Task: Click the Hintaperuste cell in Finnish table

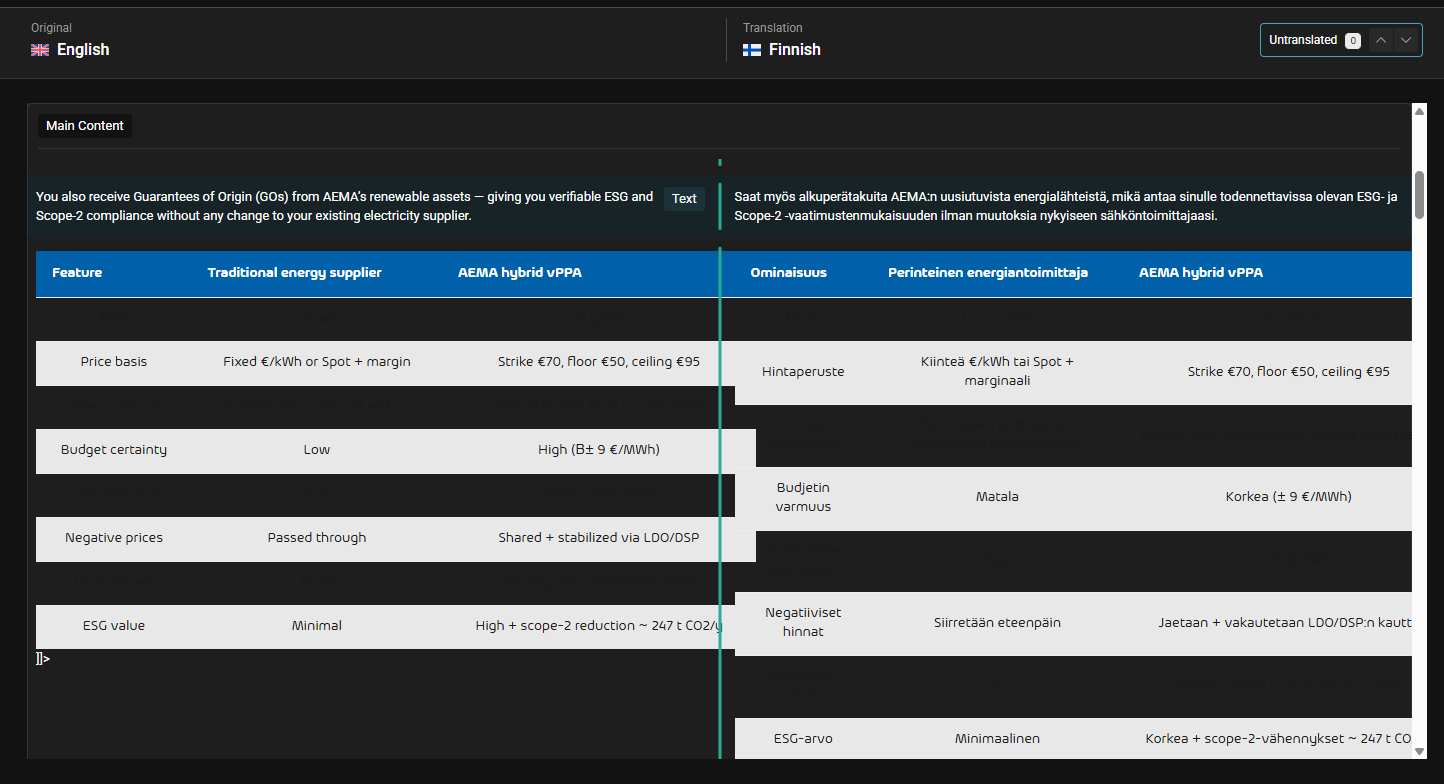Action: tap(803, 372)
